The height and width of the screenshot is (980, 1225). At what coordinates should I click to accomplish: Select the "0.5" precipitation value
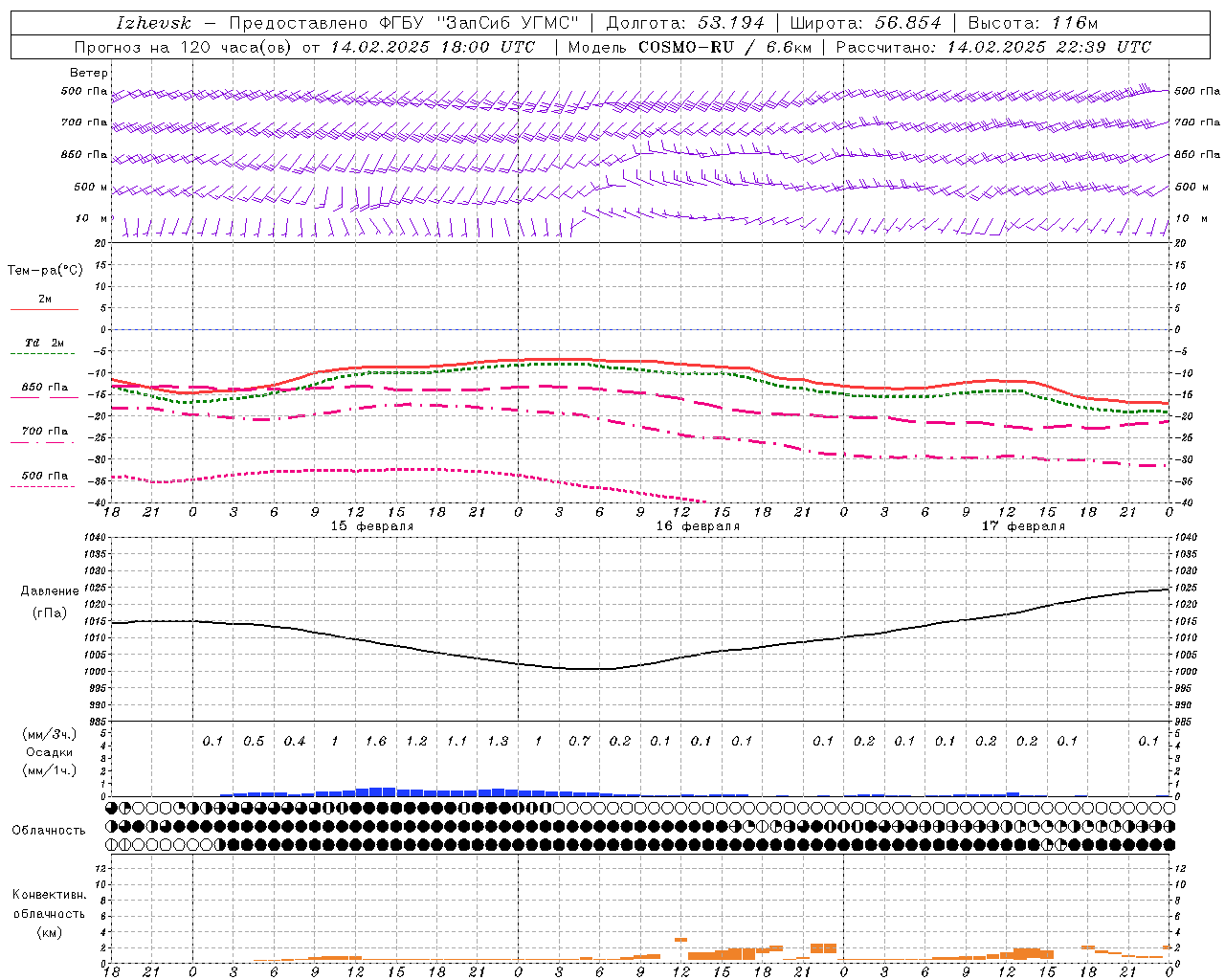click(x=254, y=741)
